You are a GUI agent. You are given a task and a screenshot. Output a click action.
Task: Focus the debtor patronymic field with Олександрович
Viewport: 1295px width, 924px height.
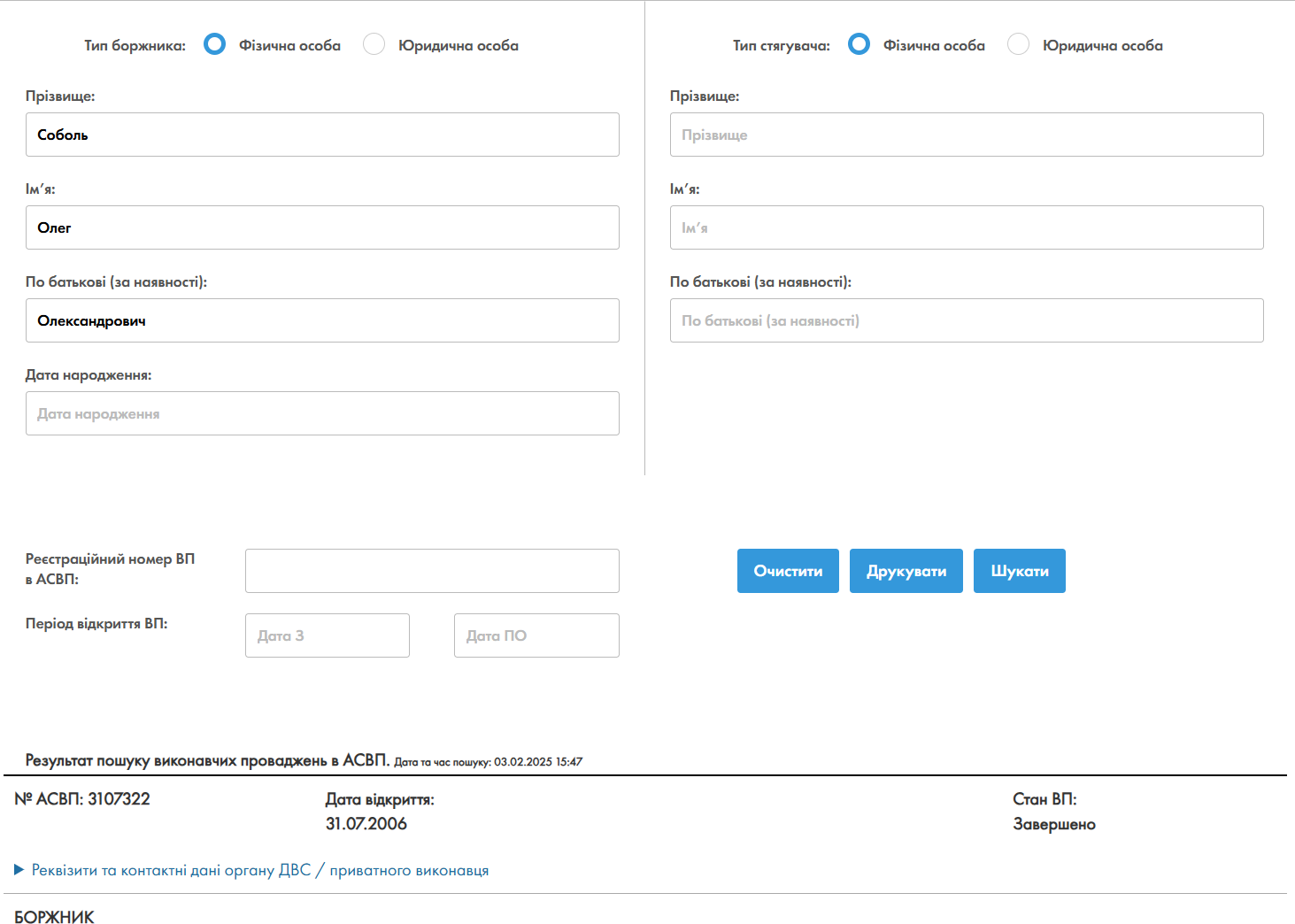(322, 320)
